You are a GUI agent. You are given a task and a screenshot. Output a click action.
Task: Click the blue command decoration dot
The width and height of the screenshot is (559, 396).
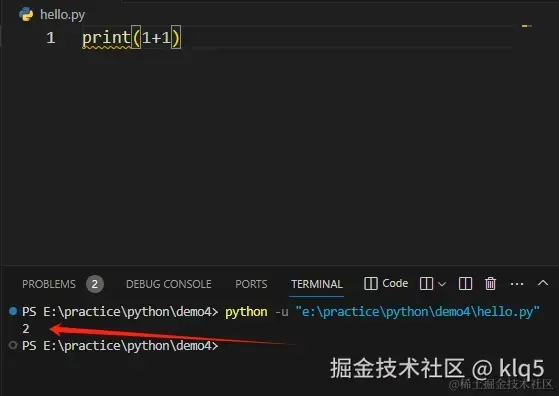click(13, 311)
